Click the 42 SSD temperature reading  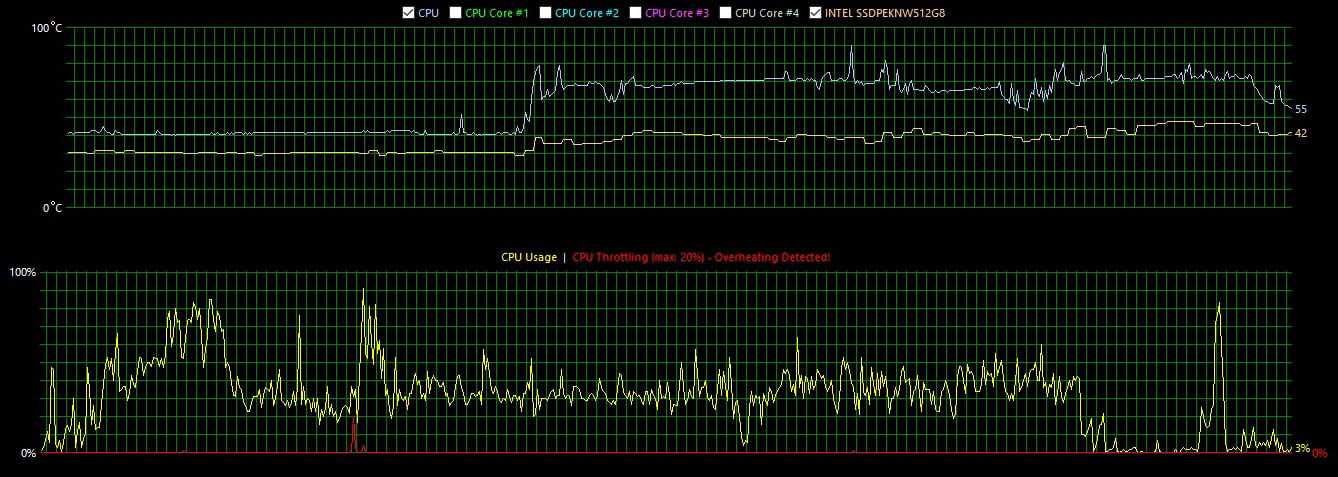[1301, 133]
